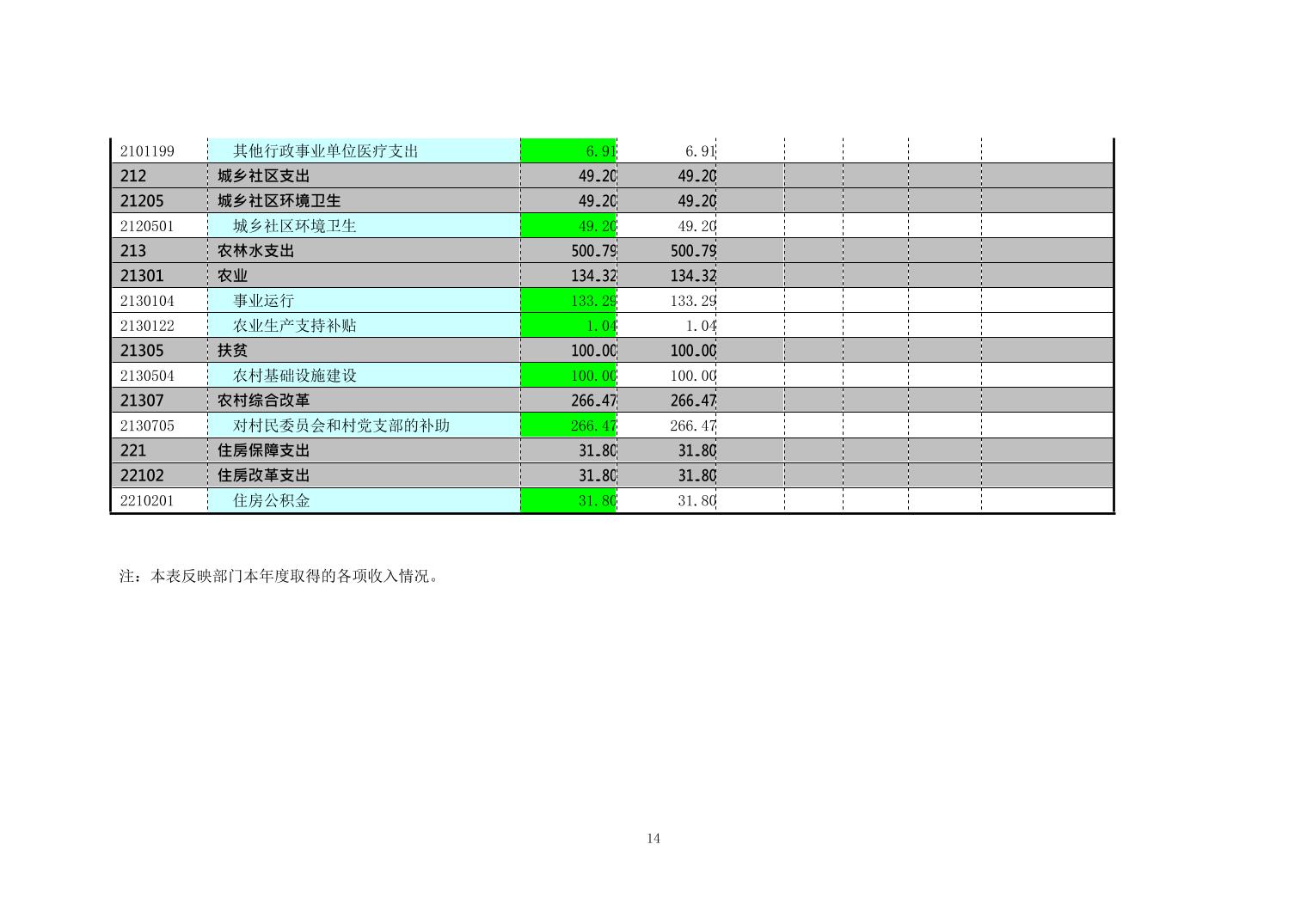Select green 49.20 cell in row 2120501

[568, 225]
